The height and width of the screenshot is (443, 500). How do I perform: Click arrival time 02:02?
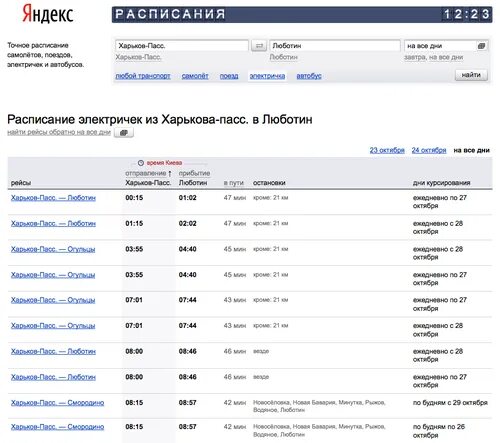[x=187, y=224]
